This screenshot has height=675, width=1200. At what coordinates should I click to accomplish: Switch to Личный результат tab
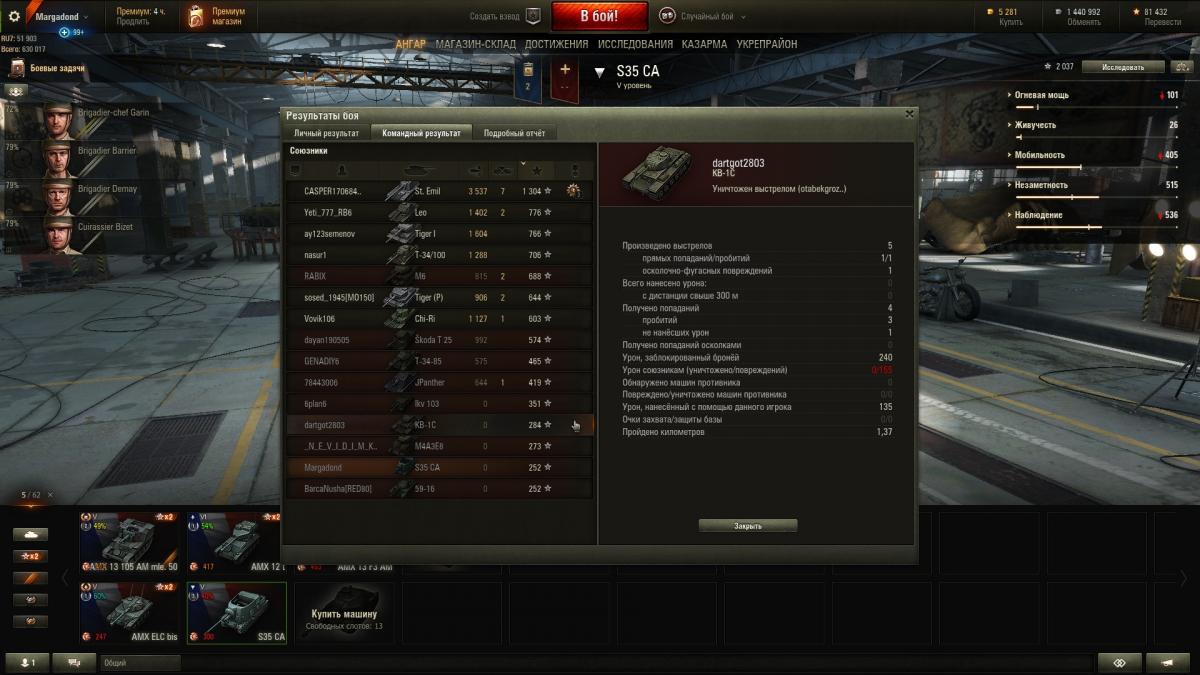click(x=326, y=133)
